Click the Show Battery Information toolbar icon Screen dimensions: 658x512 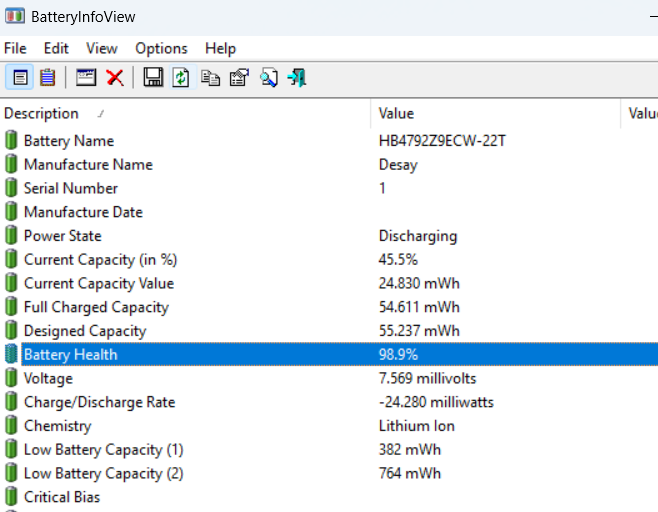tap(20, 78)
